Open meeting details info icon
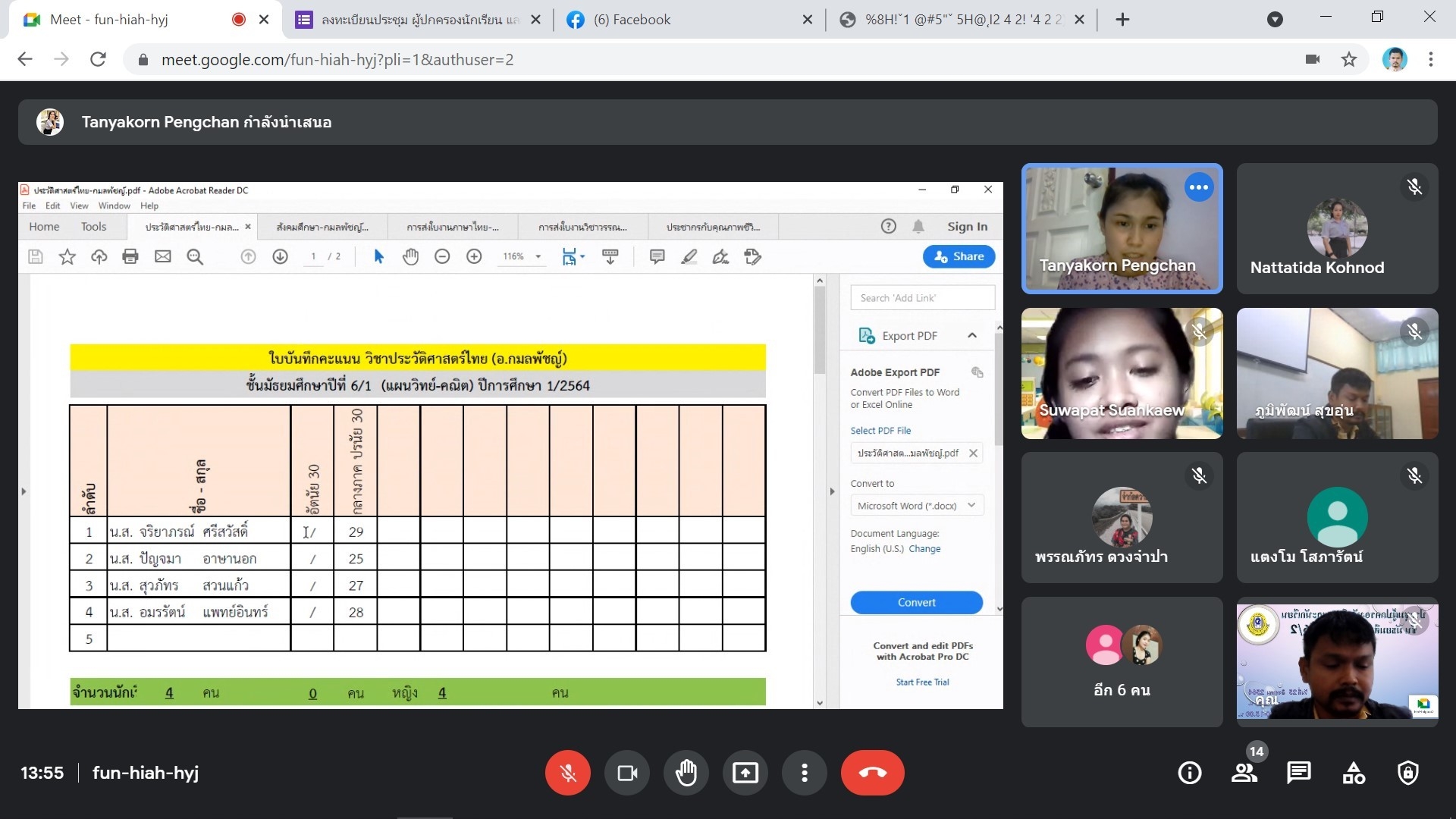This screenshot has height=819, width=1456. pyautogui.click(x=1189, y=773)
